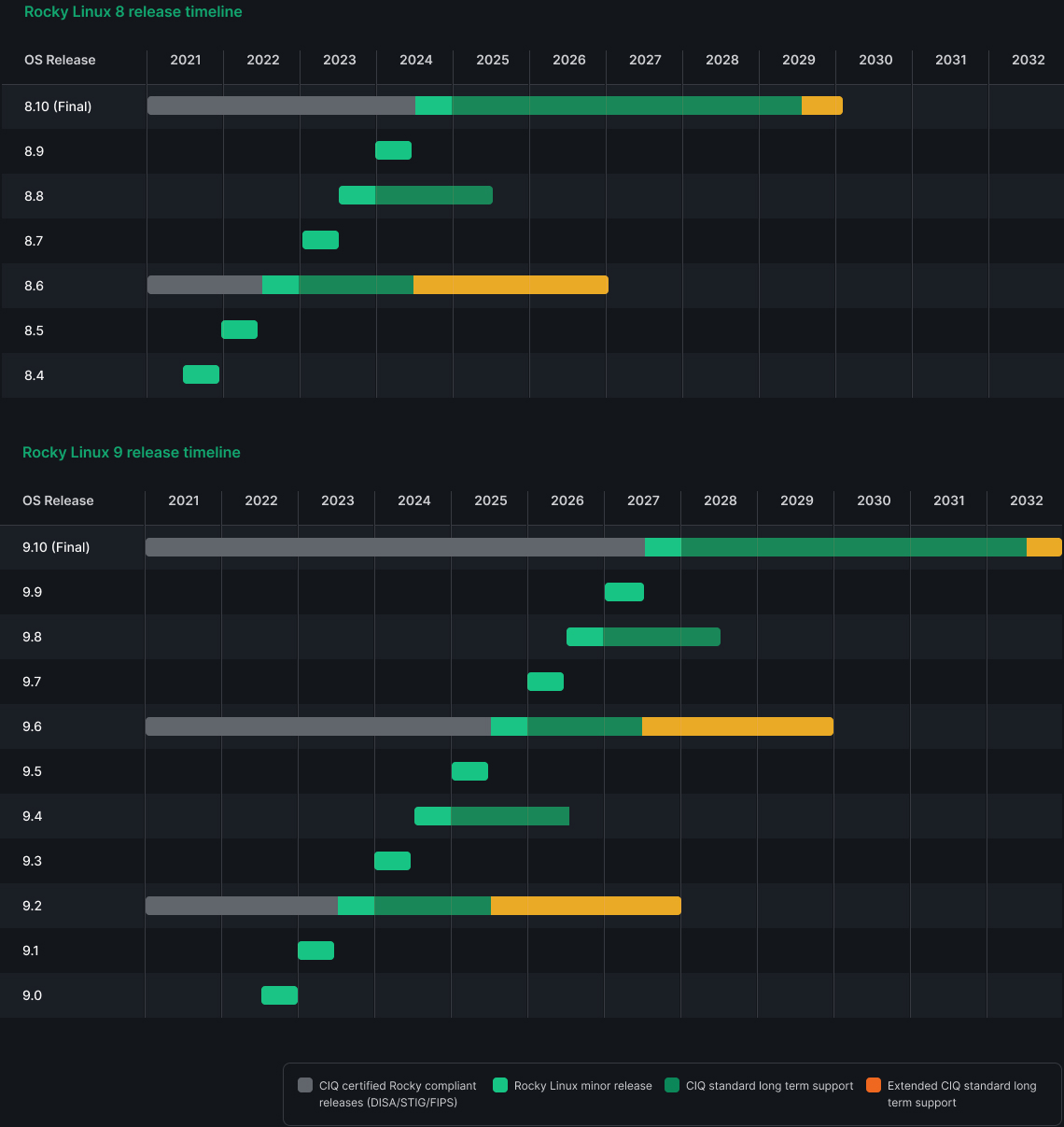Select the 9.1 row label
This screenshot has width=1064, height=1127.
[31, 951]
